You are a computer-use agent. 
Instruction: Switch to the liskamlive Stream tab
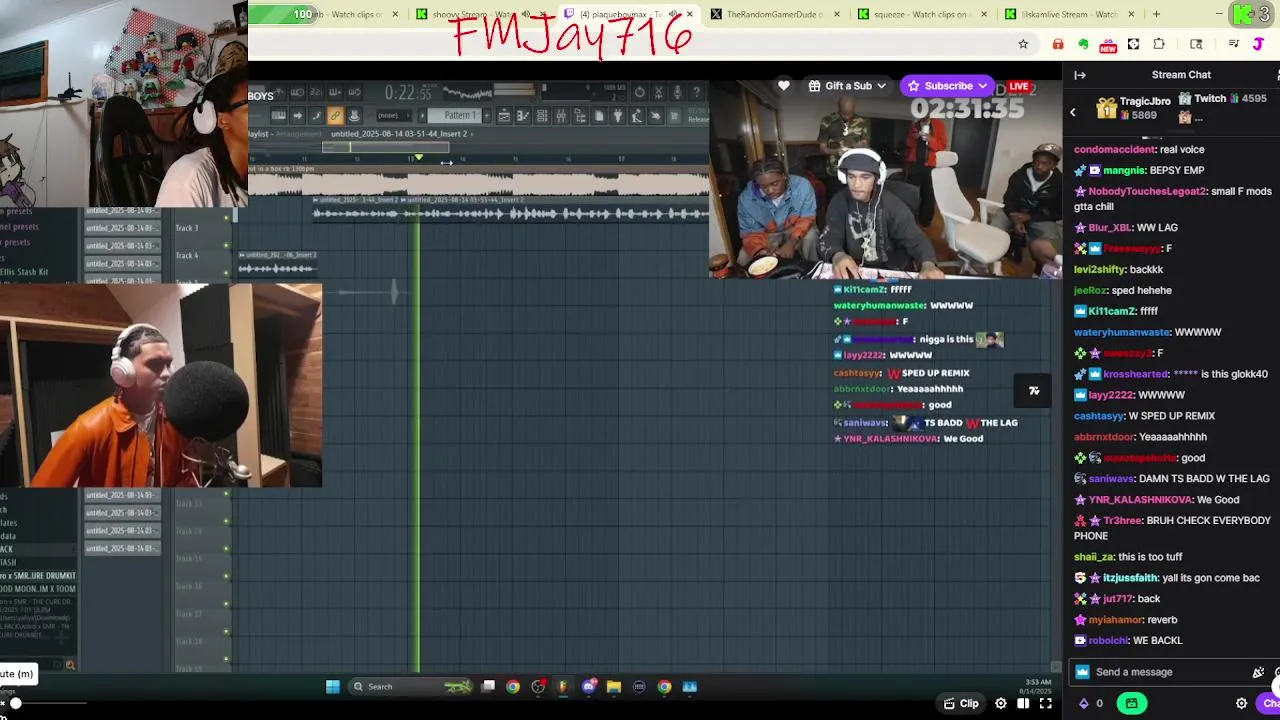click(1068, 14)
